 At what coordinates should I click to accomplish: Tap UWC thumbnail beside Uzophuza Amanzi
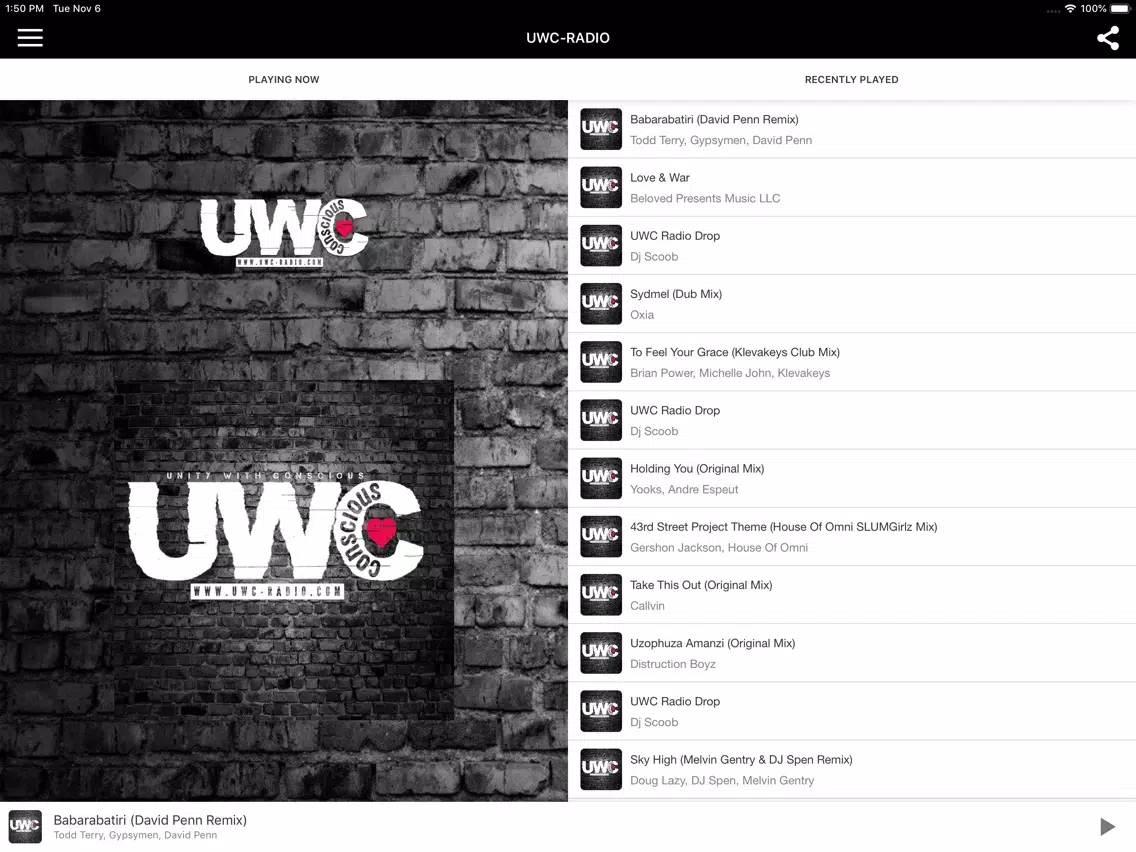coord(601,653)
